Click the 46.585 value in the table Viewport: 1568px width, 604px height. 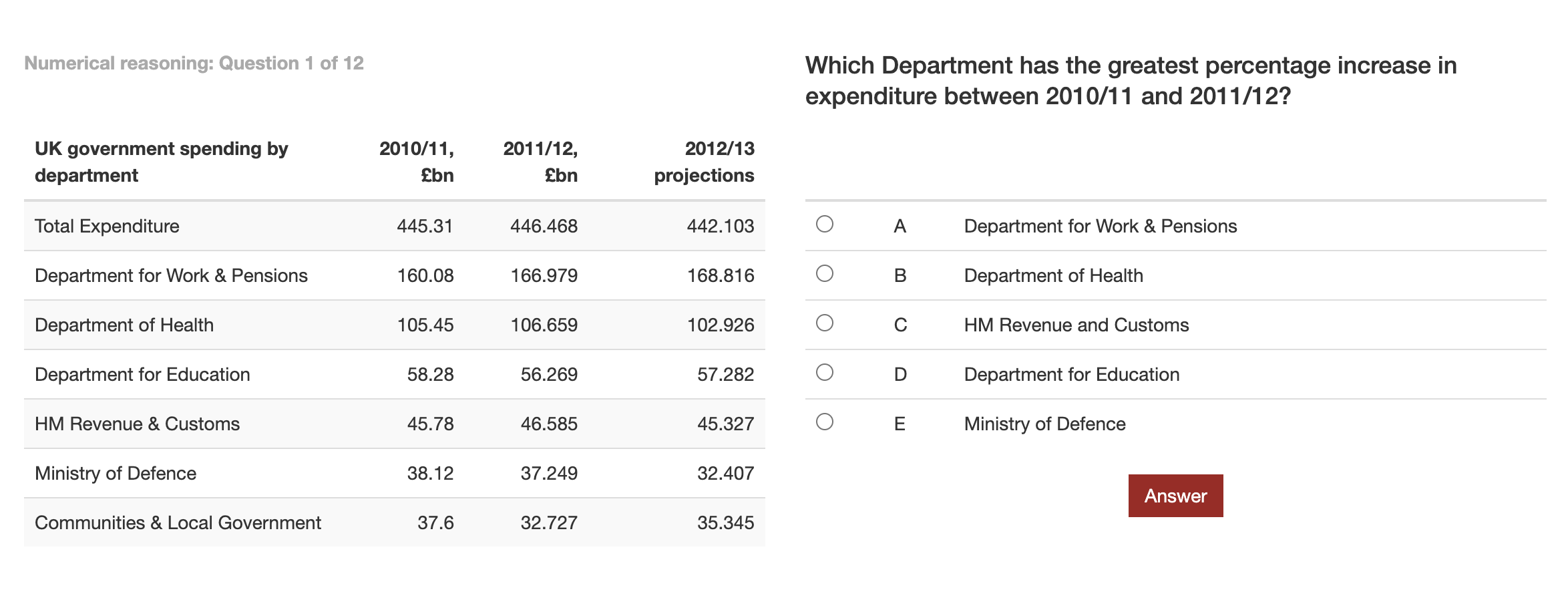(x=549, y=424)
